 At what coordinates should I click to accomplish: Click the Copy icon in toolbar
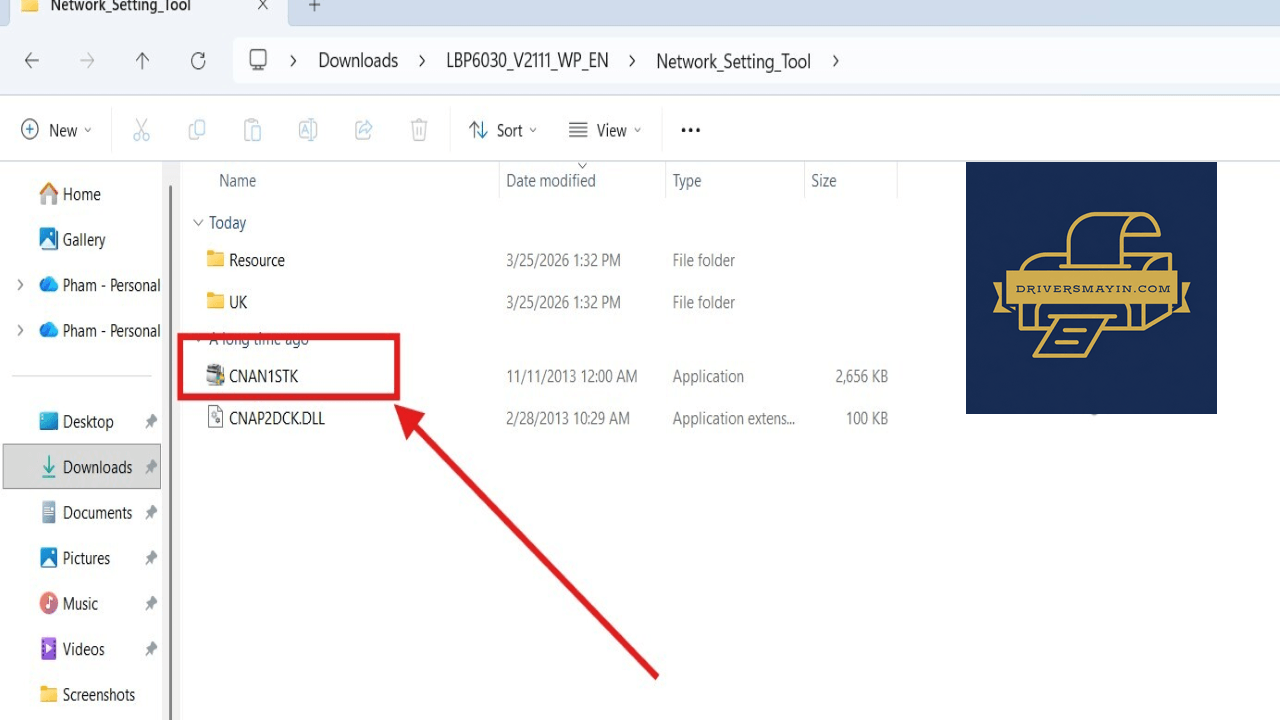tap(197, 130)
